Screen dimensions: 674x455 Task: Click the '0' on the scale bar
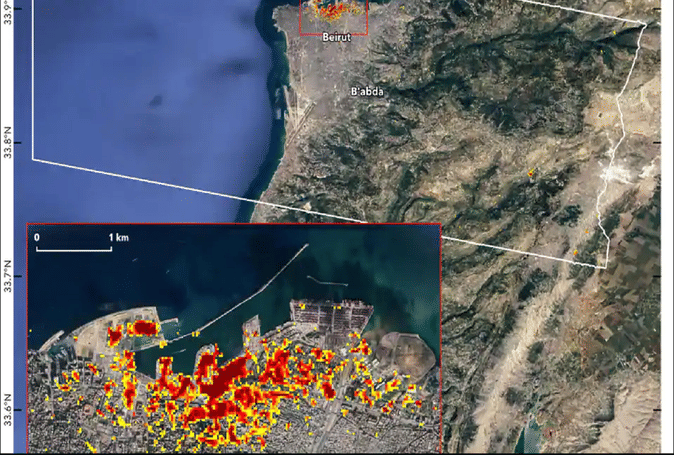tap(37, 238)
